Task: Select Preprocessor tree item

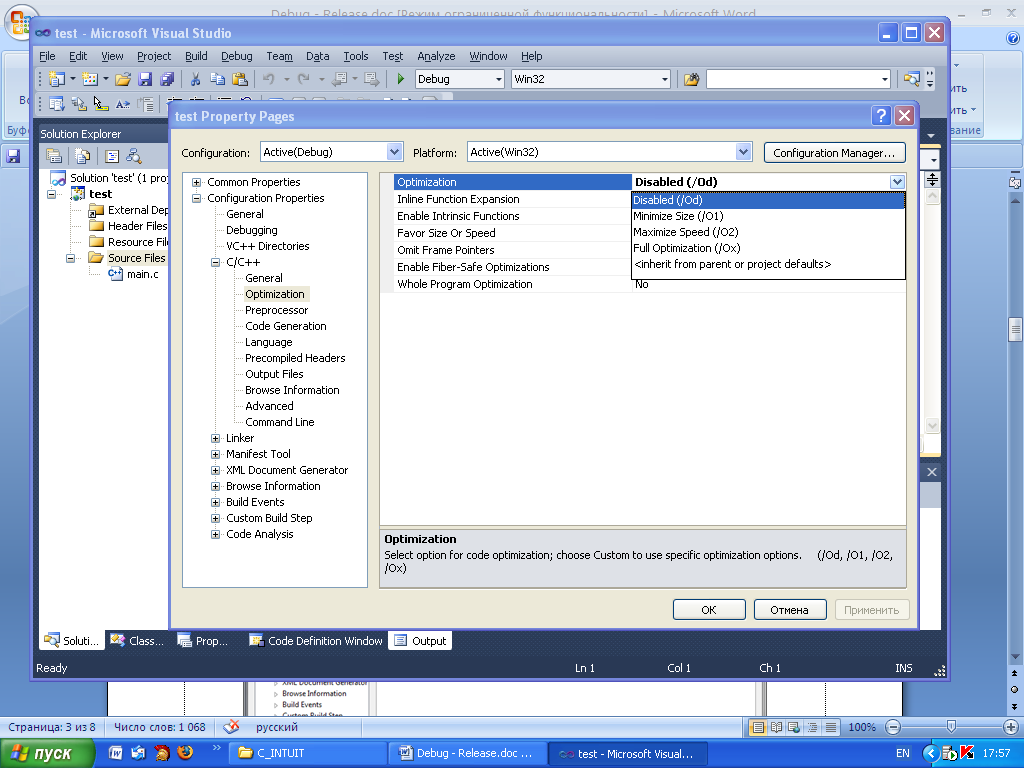Action: click(x=276, y=310)
